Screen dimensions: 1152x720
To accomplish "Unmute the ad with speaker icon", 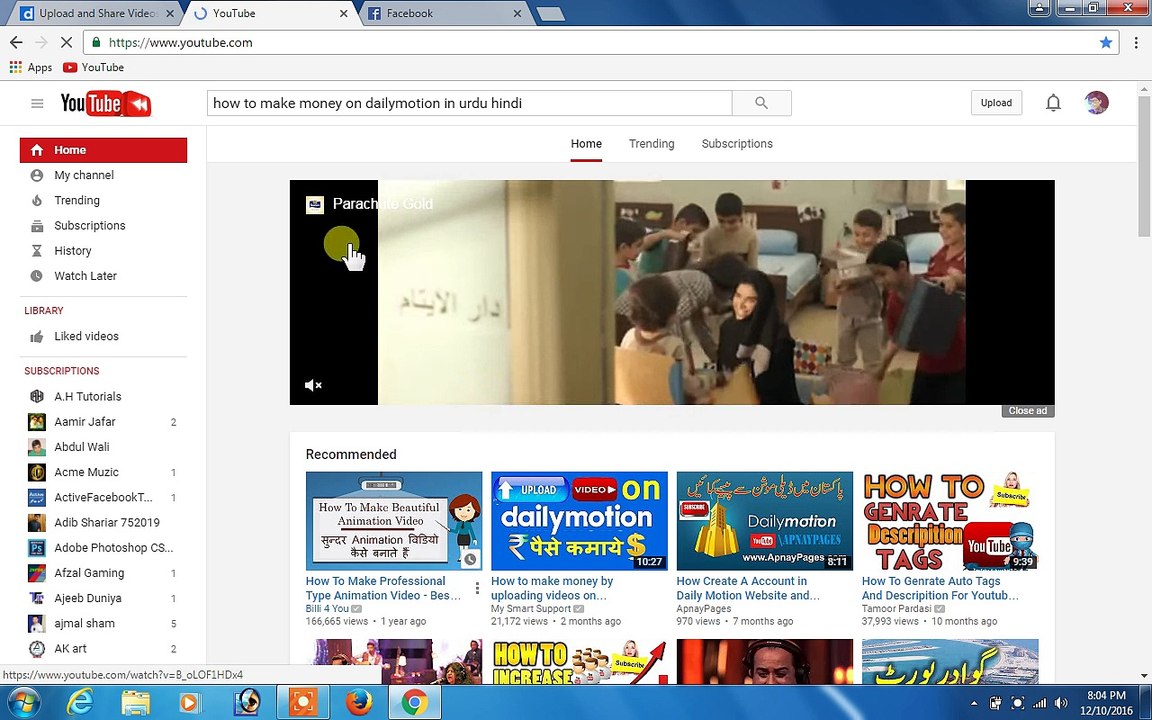I will click(313, 385).
